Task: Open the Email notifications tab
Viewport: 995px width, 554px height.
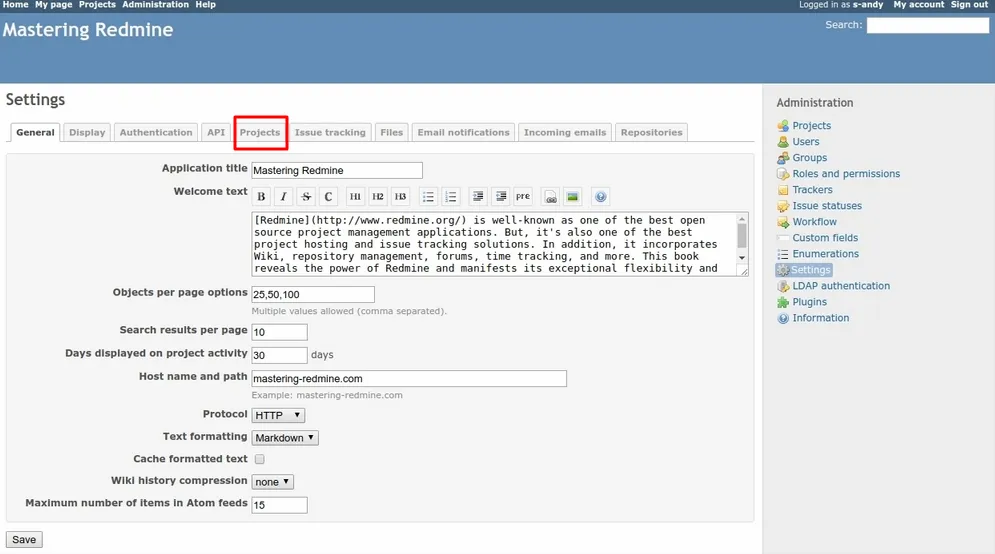Action: 463,132
